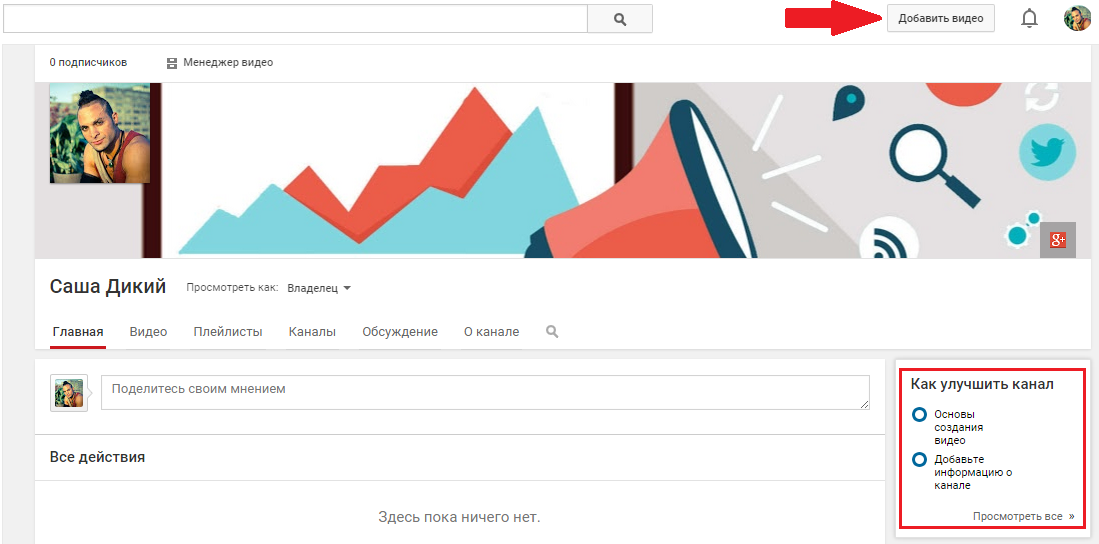This screenshot has width=1099, height=544.
Task: Switch to the «Видео» tab
Action: point(149,332)
